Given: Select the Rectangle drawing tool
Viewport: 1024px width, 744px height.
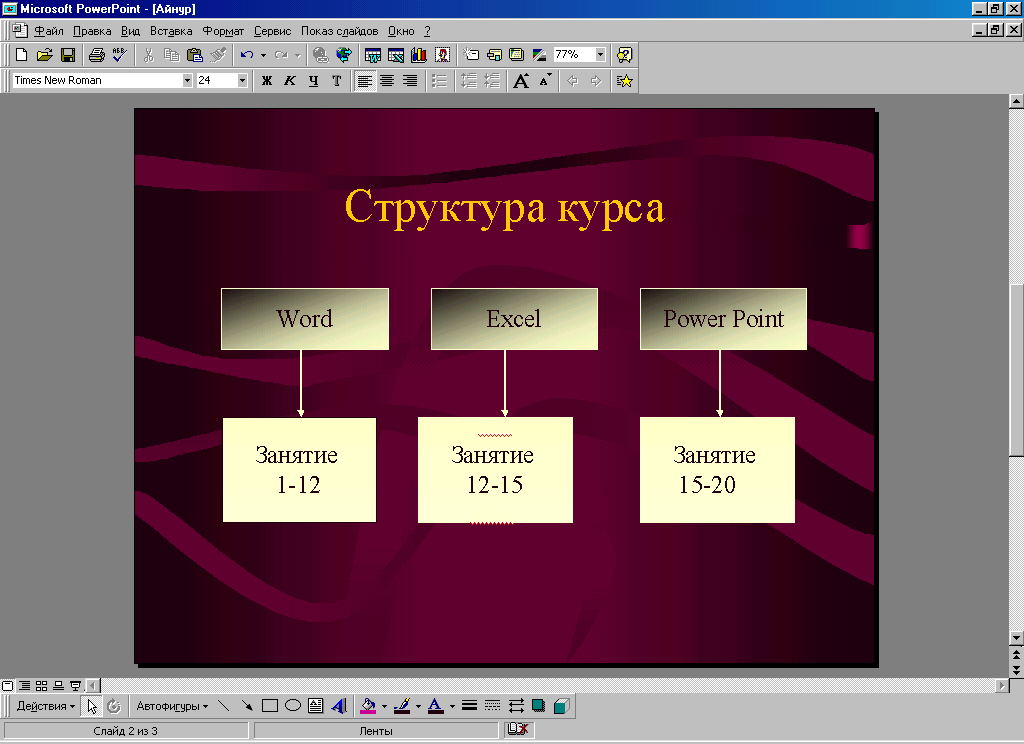Looking at the screenshot, I should (269, 706).
